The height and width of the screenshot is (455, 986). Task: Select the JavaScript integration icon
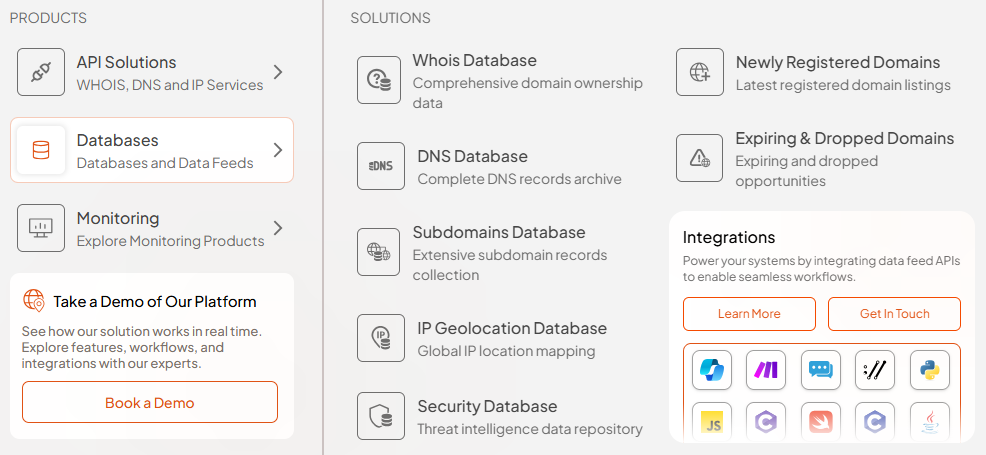712,422
